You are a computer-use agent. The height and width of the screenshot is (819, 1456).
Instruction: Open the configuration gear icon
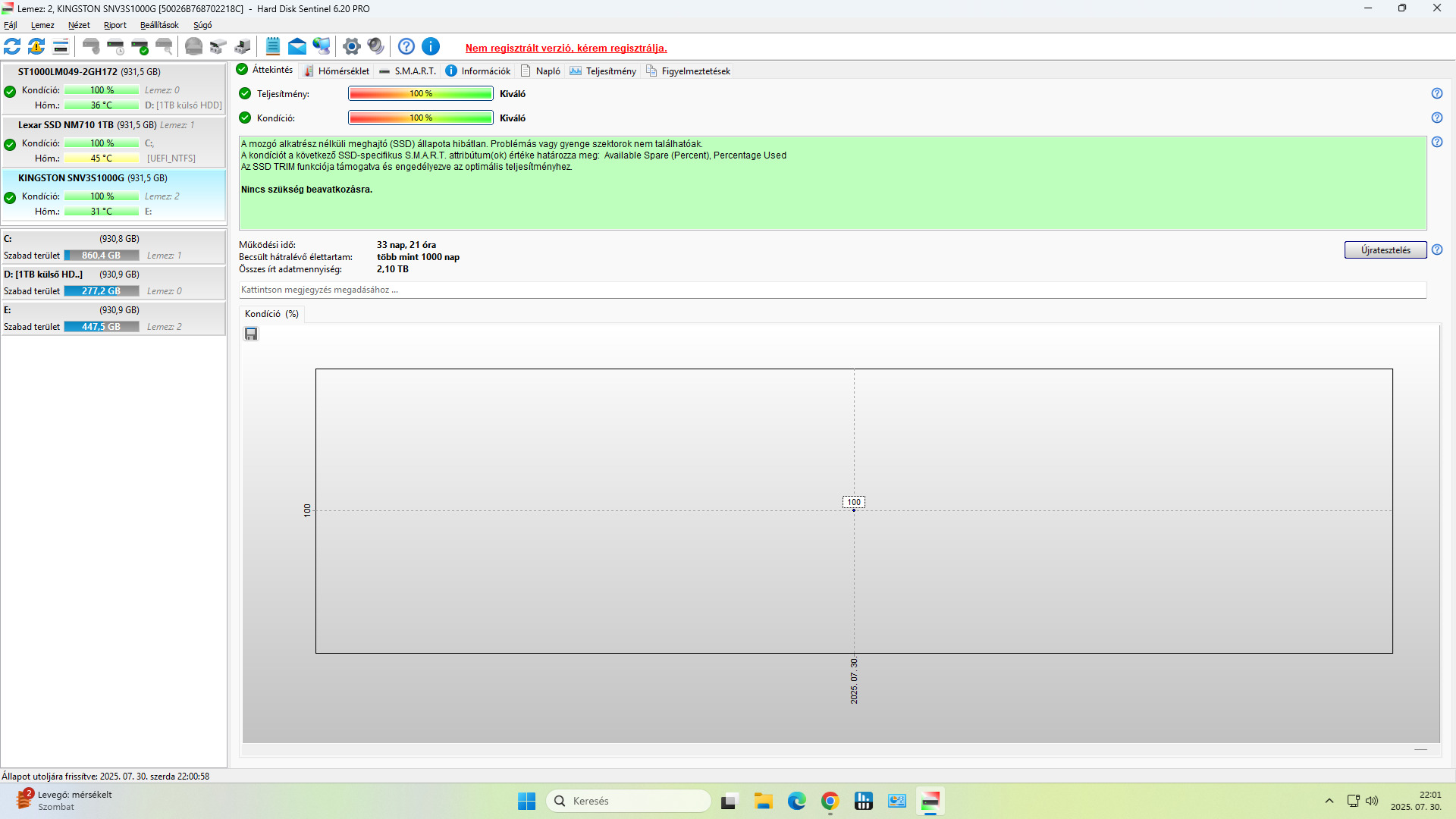[x=351, y=47]
